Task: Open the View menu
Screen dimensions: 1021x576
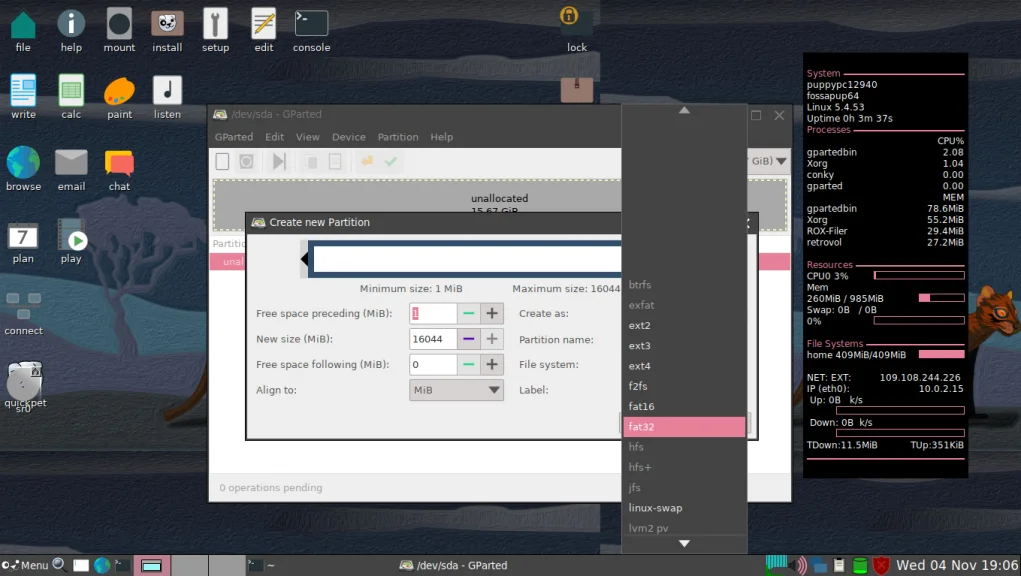Action: pos(307,137)
